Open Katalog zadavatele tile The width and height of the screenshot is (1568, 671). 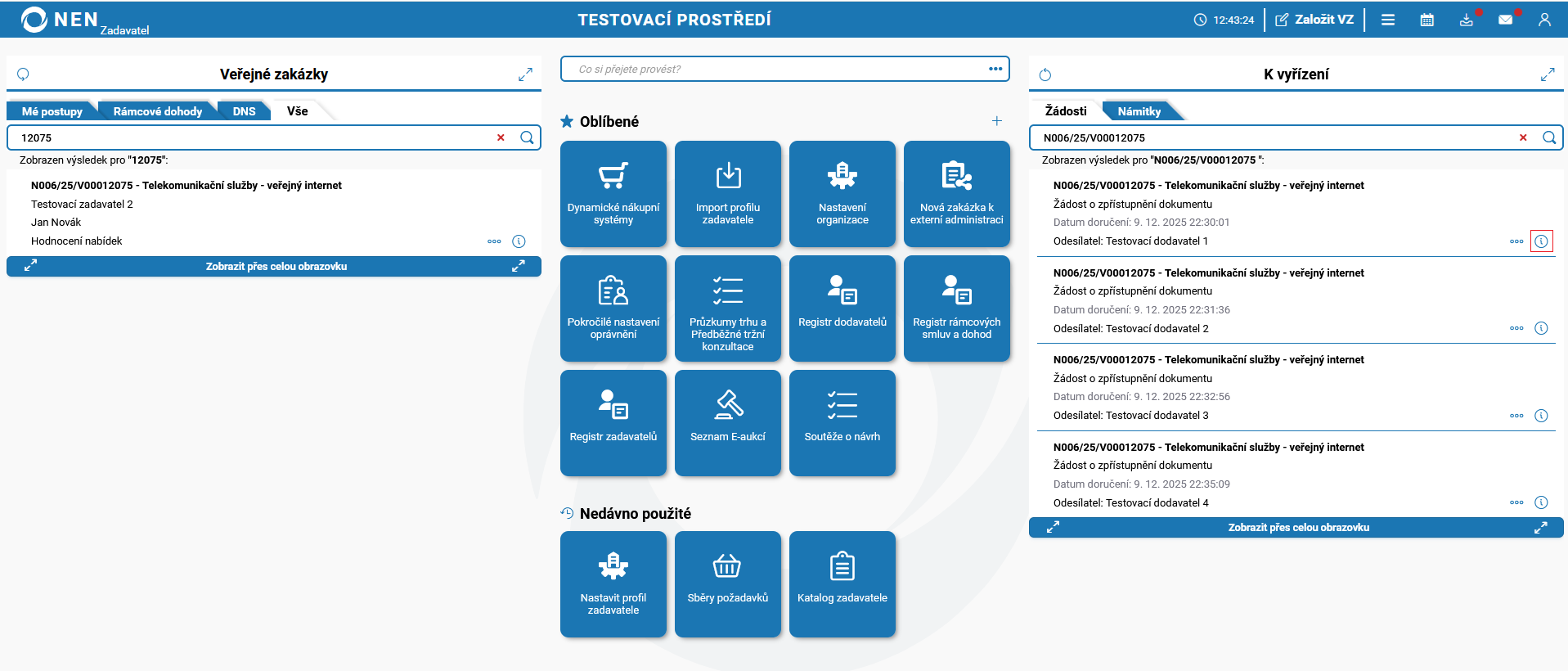tap(842, 584)
